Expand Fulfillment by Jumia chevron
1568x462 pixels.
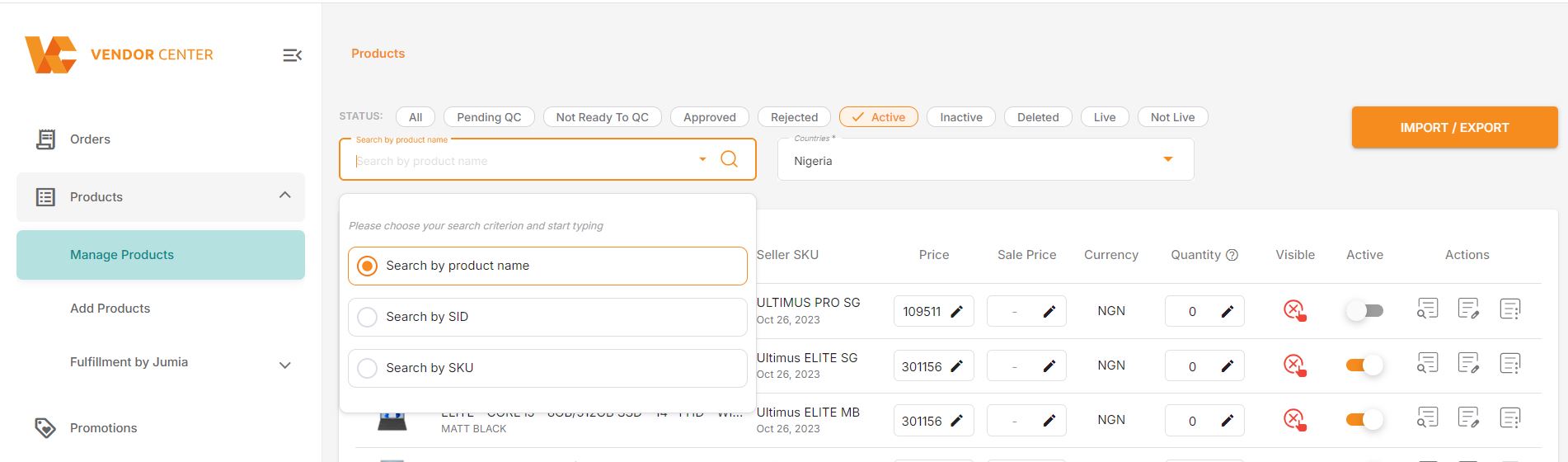284,365
